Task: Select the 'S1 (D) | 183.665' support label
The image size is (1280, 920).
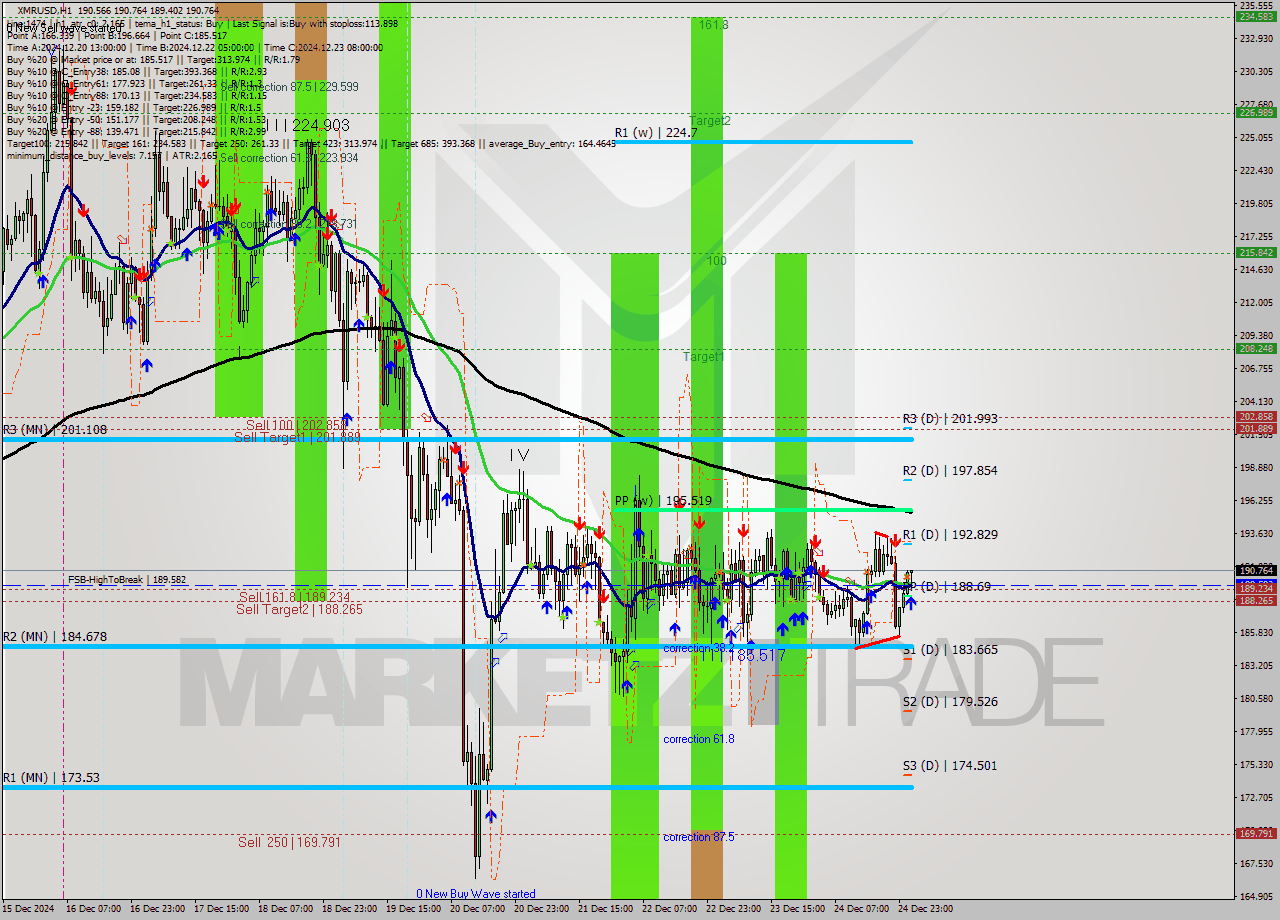Action: [949, 650]
